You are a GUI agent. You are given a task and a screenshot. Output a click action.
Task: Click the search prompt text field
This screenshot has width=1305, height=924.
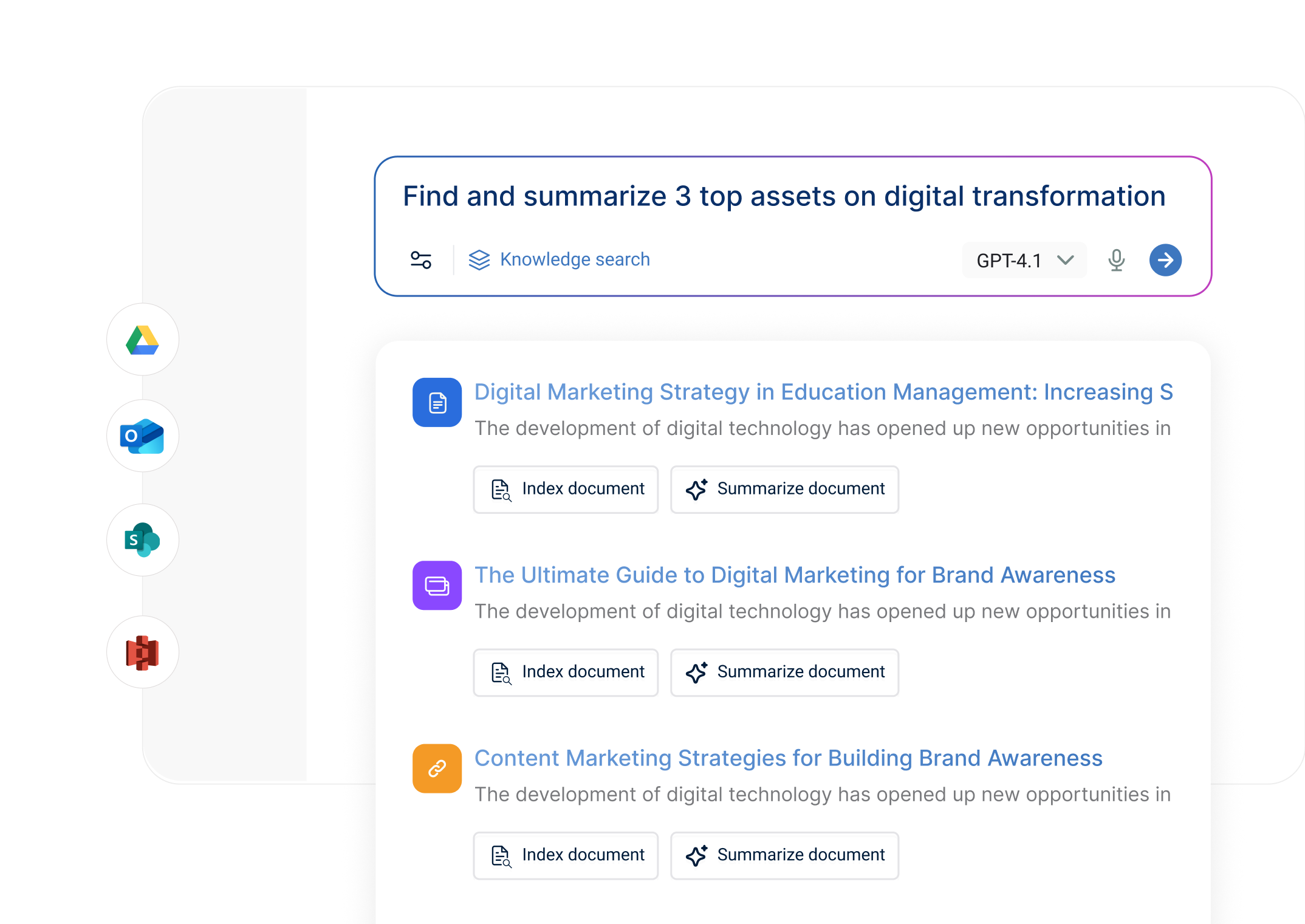784,197
